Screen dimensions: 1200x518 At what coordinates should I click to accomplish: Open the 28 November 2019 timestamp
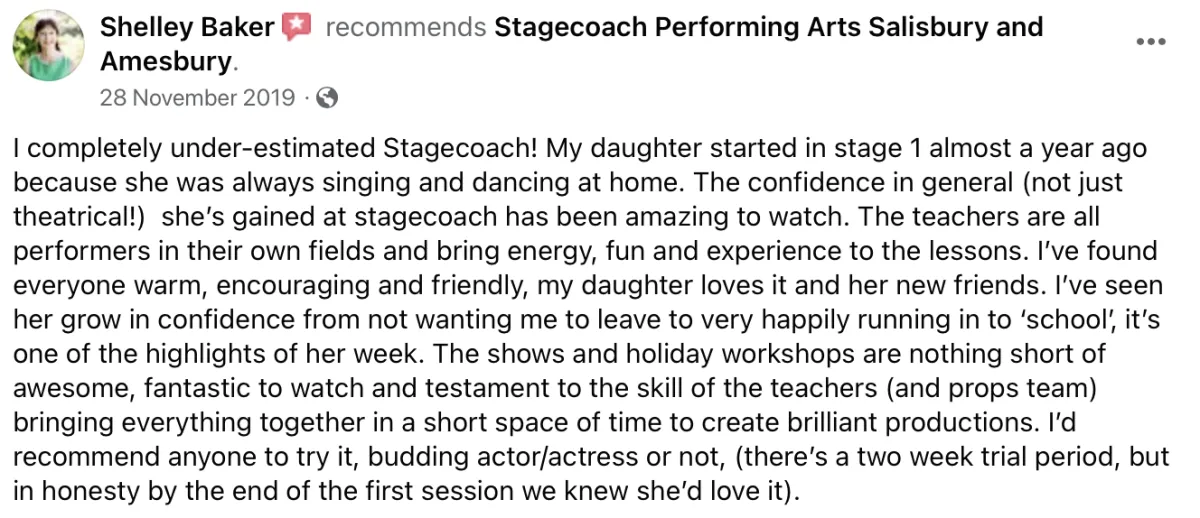tap(198, 98)
